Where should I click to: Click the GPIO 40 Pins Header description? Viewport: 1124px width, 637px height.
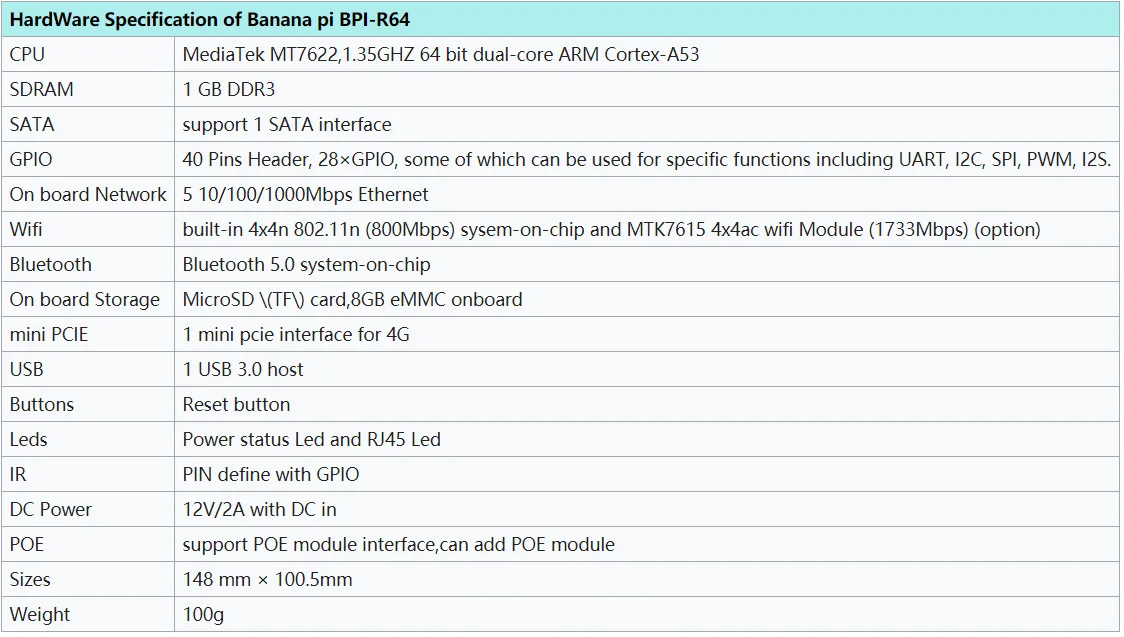pos(647,159)
